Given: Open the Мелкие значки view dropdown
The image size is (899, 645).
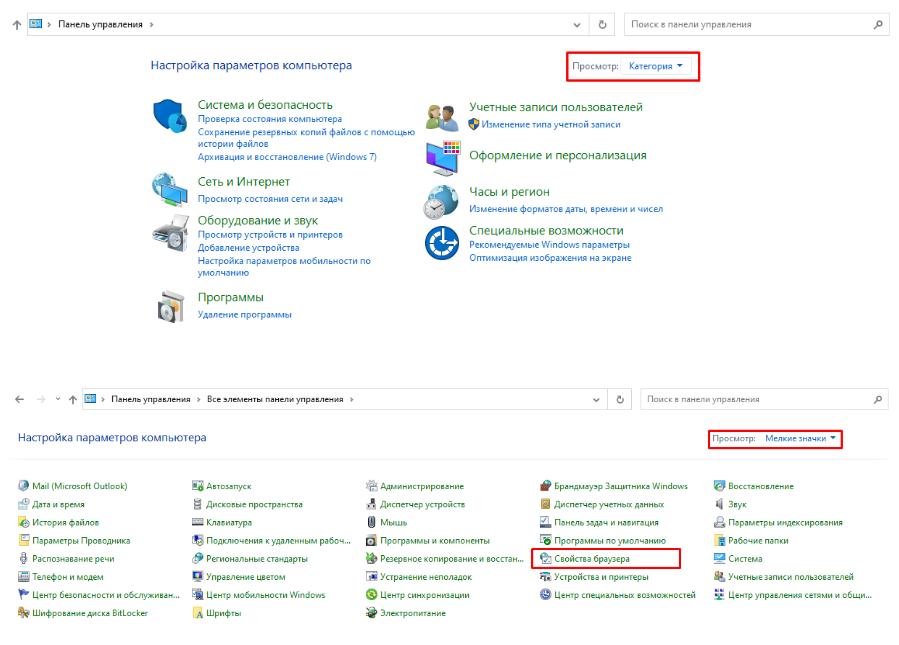Looking at the screenshot, I should click(800, 438).
